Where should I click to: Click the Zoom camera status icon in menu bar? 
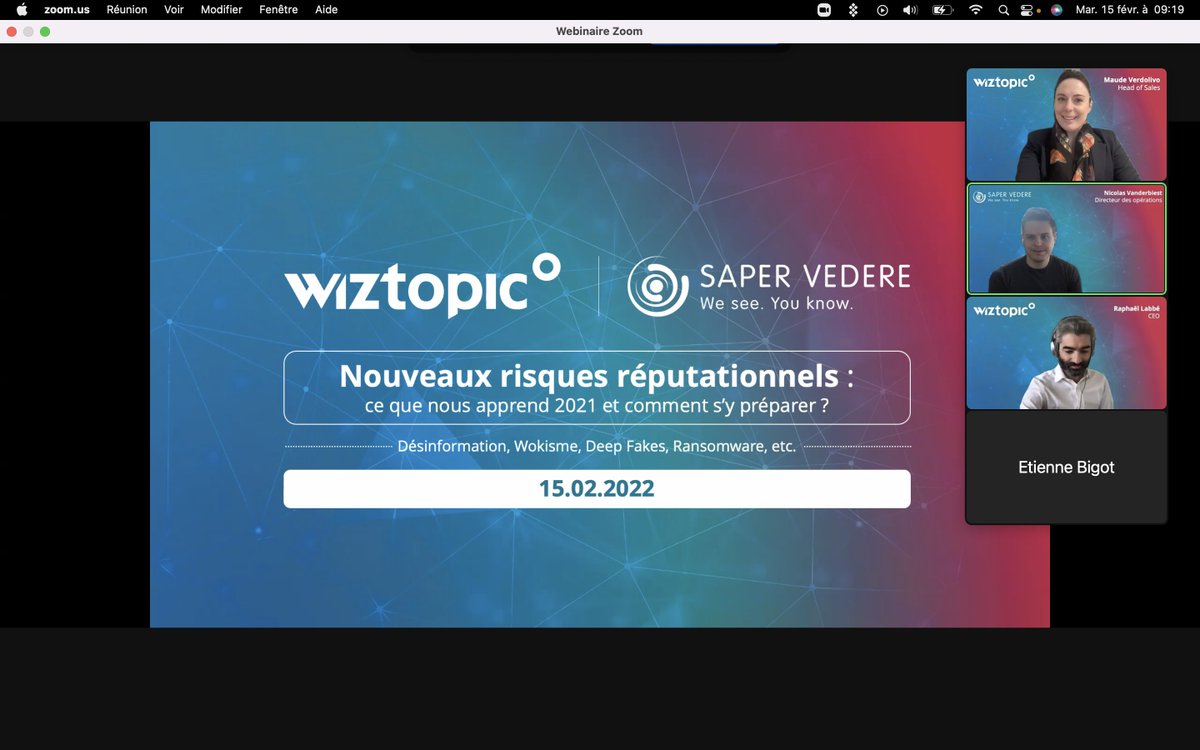click(825, 9)
